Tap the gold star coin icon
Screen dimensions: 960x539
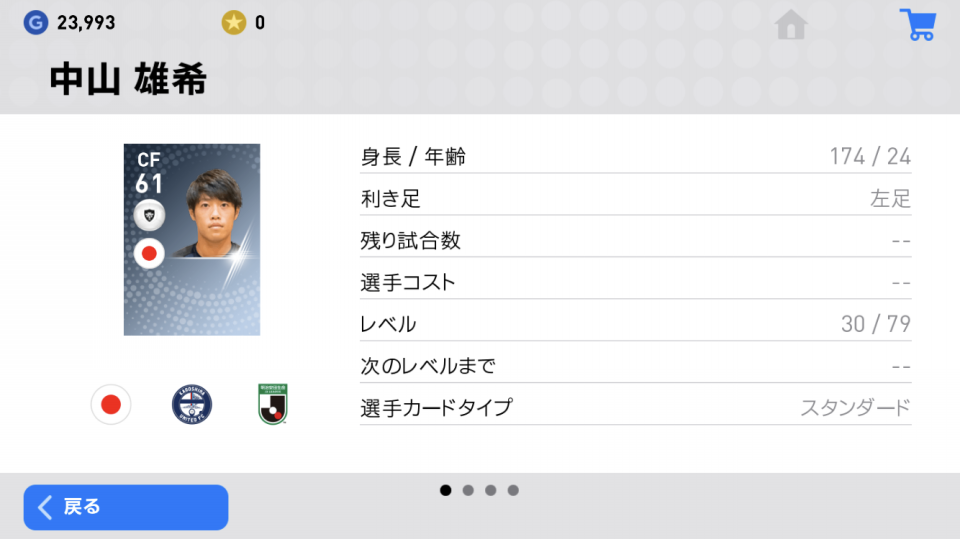pyautogui.click(x=233, y=23)
